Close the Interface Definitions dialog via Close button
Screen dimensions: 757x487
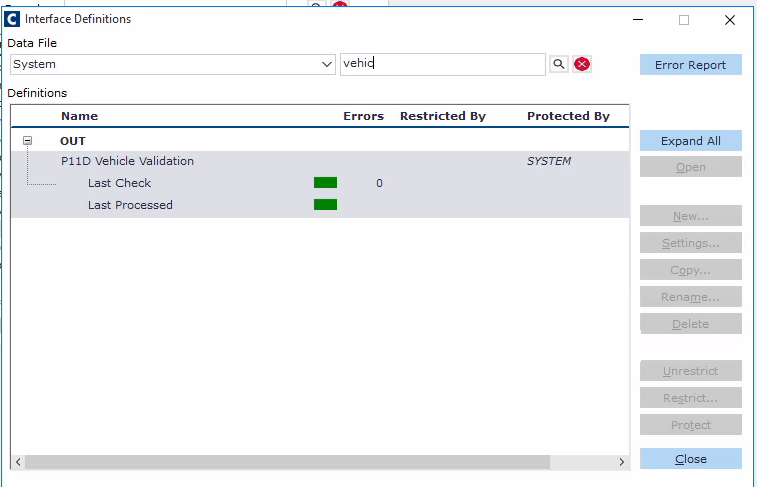(x=690, y=459)
